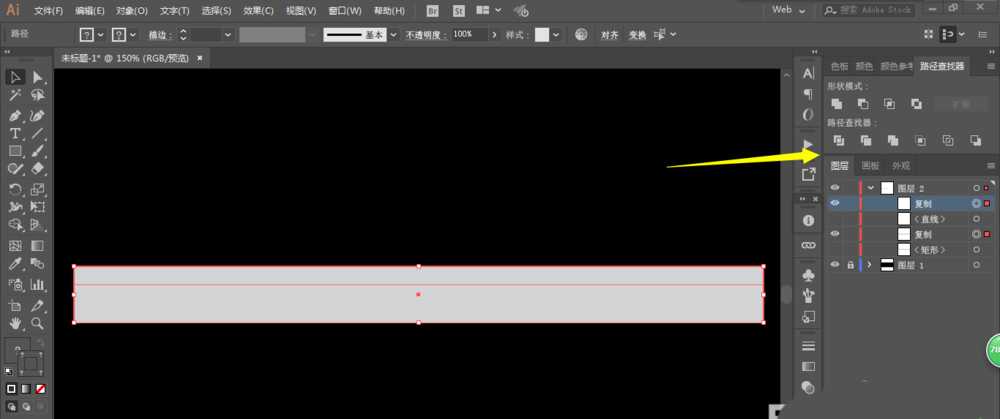Click the Divide pathfinder icon
The image size is (1000, 419).
(838, 140)
